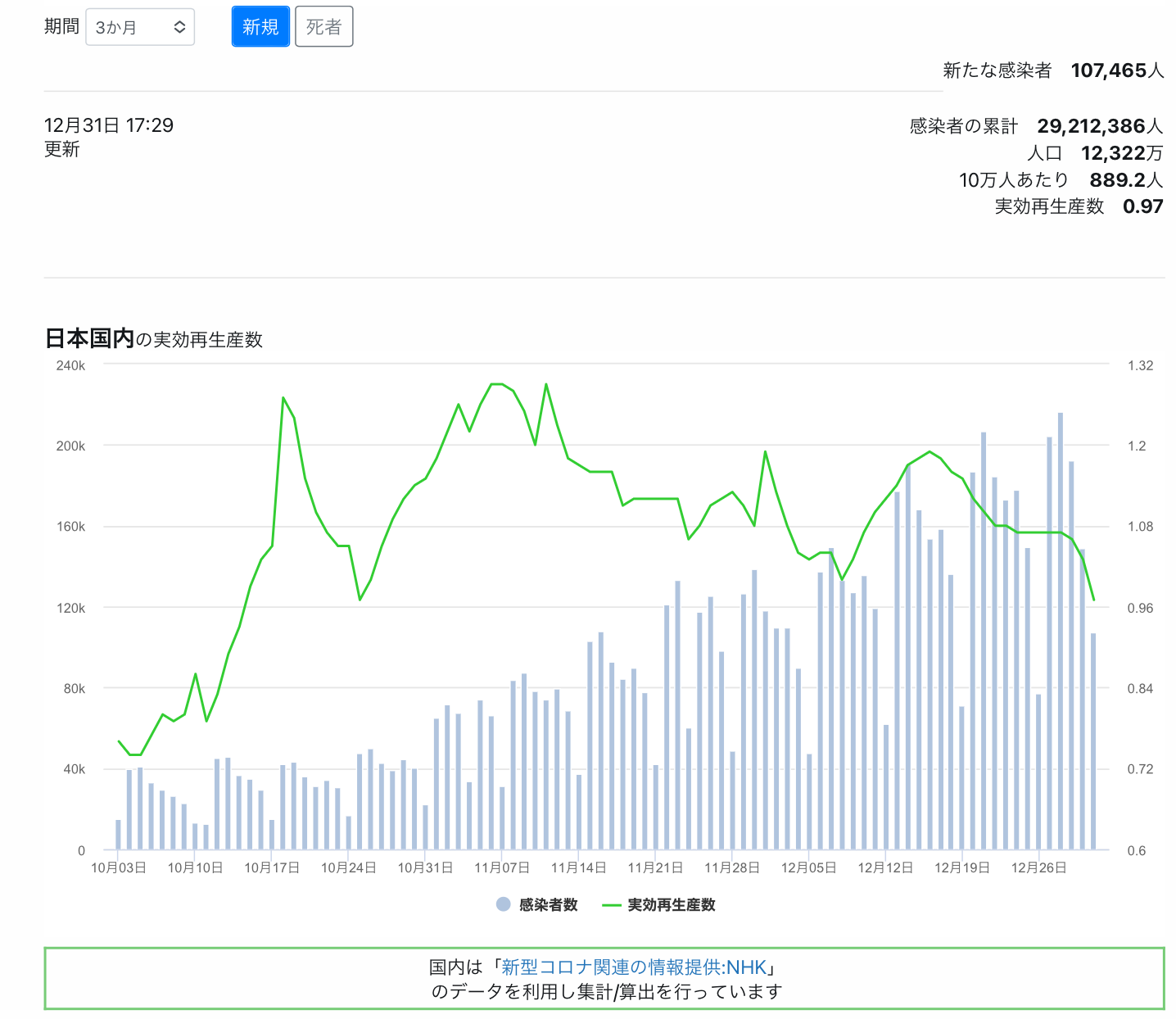The height and width of the screenshot is (1019, 1176).
Task: Switch to the 死者 view
Action: point(323,27)
